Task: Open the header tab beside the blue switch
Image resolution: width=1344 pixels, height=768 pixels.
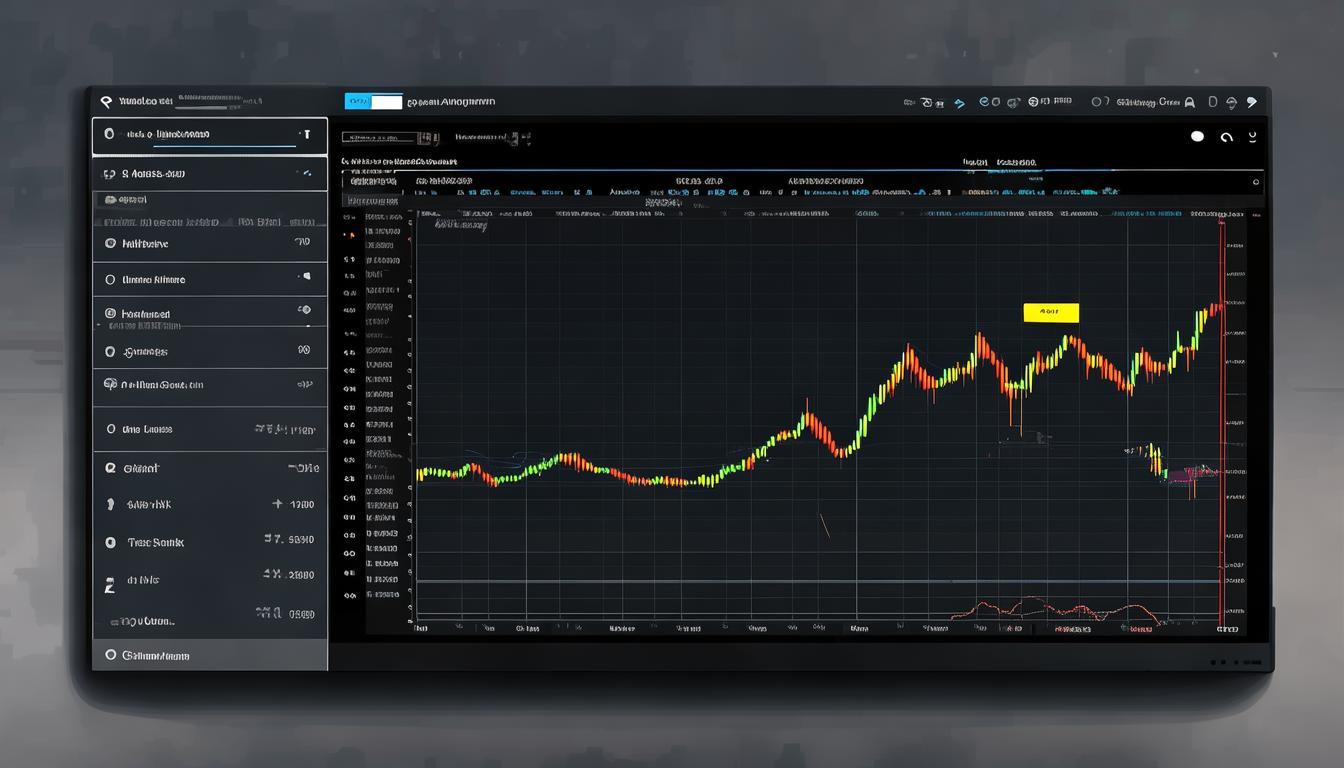Action: (452, 101)
